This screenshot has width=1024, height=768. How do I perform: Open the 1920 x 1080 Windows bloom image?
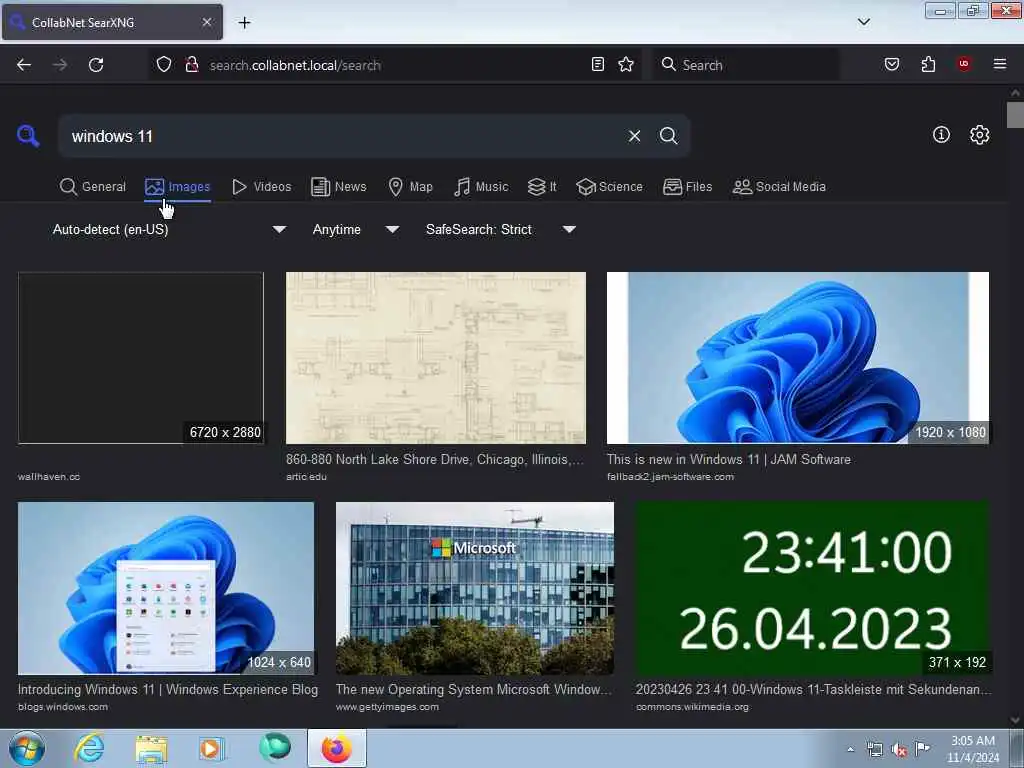pyautogui.click(x=797, y=358)
